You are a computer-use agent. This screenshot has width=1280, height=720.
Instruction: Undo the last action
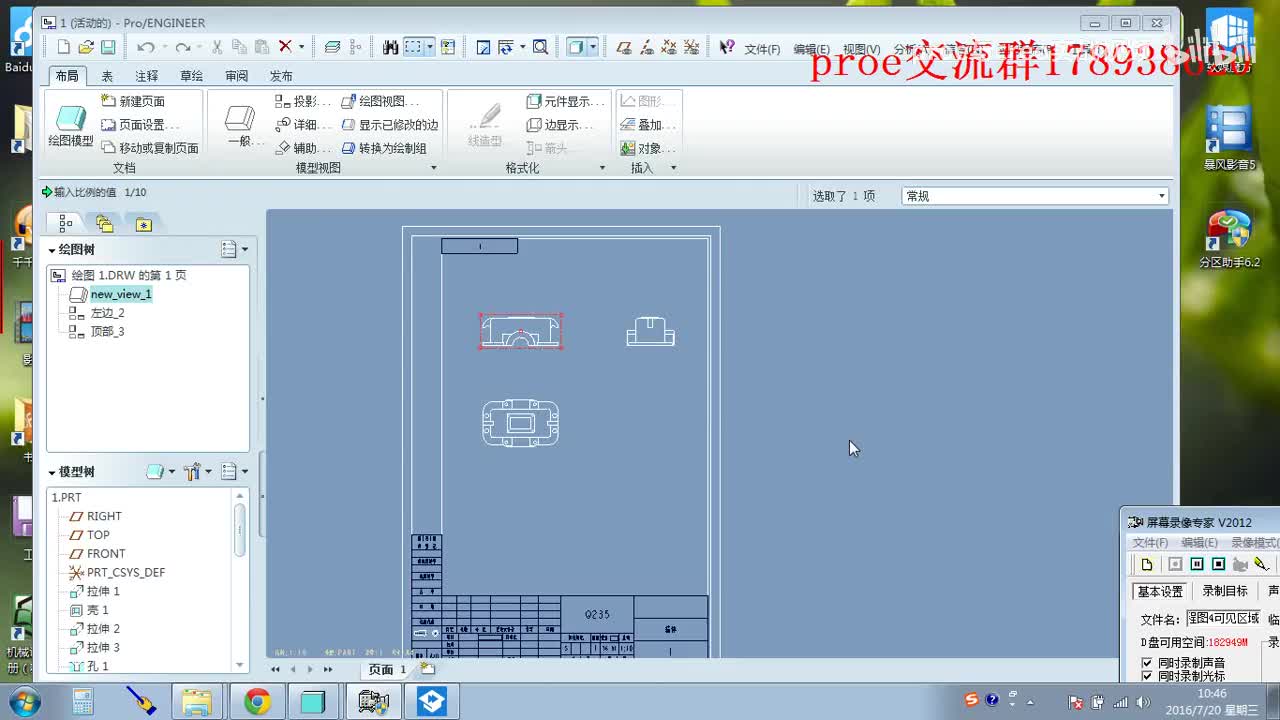tap(145, 47)
